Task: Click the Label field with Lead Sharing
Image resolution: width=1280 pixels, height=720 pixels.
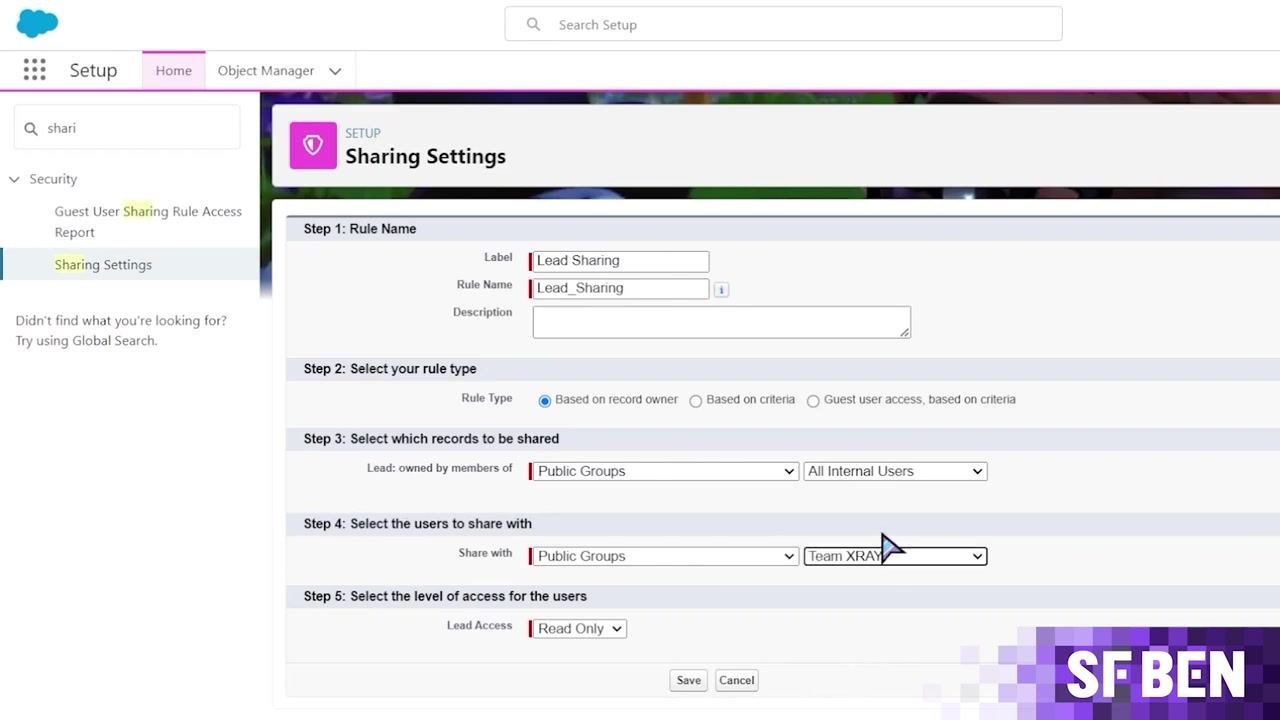Action: pos(621,261)
